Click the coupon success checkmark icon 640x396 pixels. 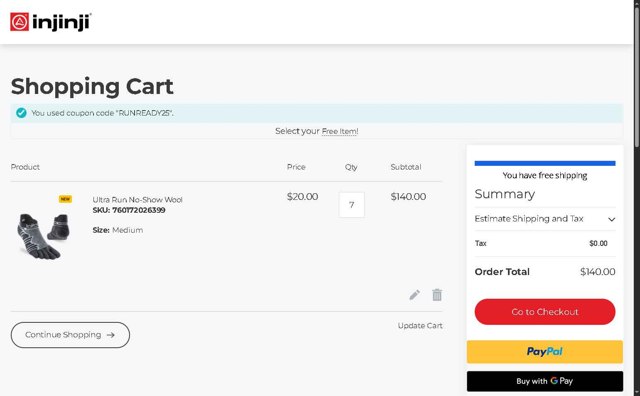pos(21,113)
